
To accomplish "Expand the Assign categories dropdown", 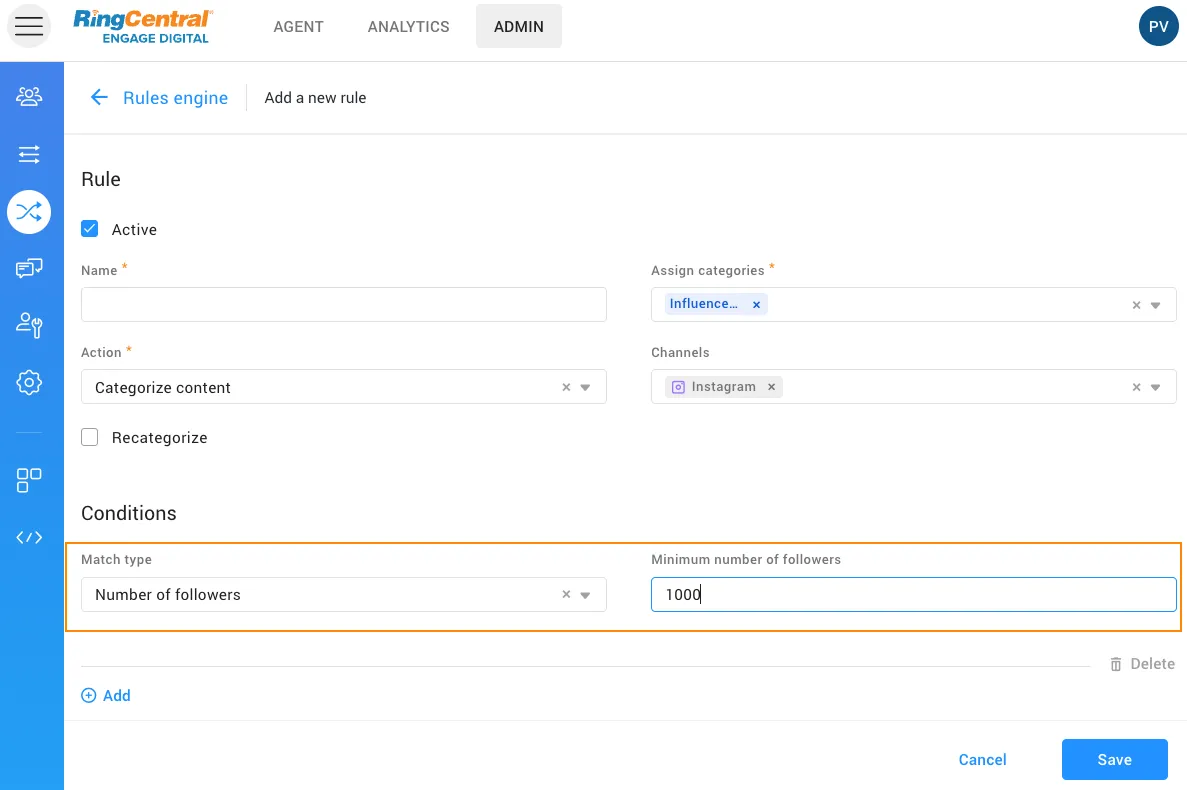I will (1155, 305).
